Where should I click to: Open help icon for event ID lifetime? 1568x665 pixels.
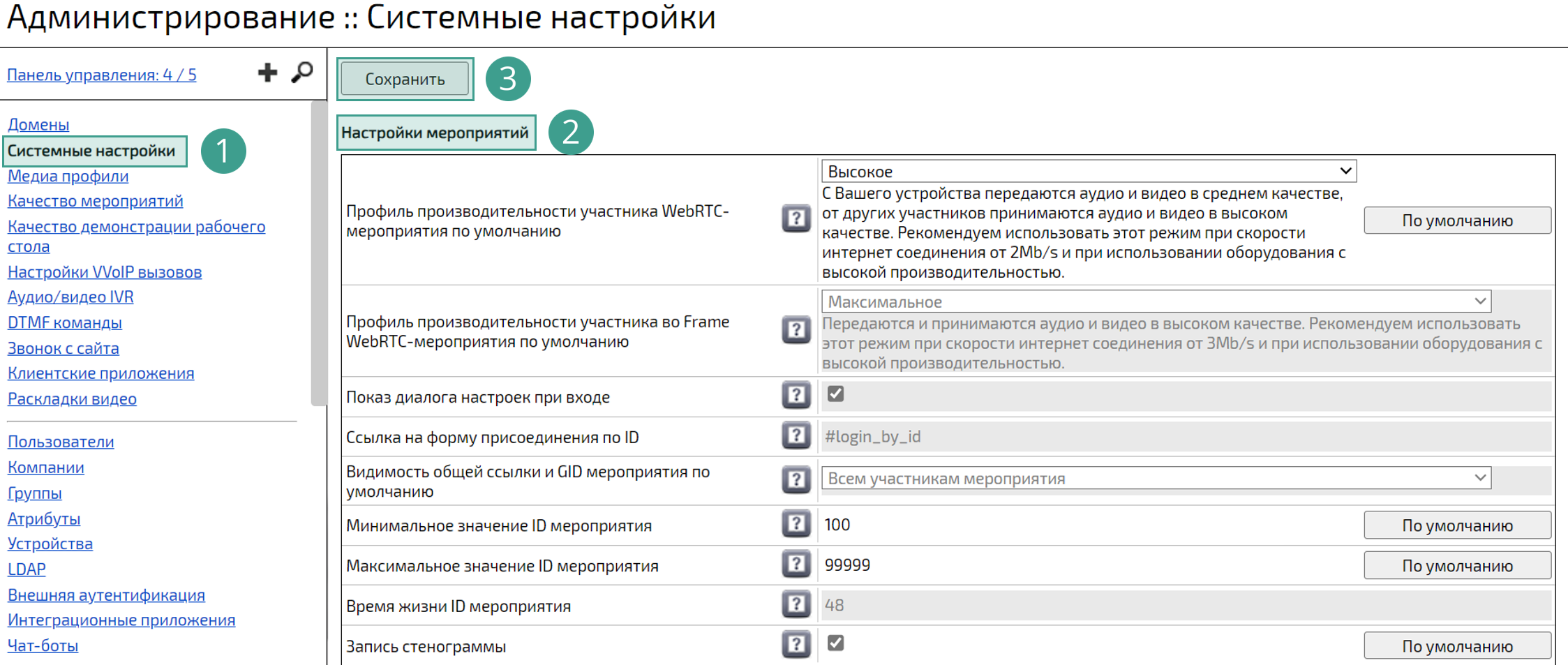click(x=796, y=605)
